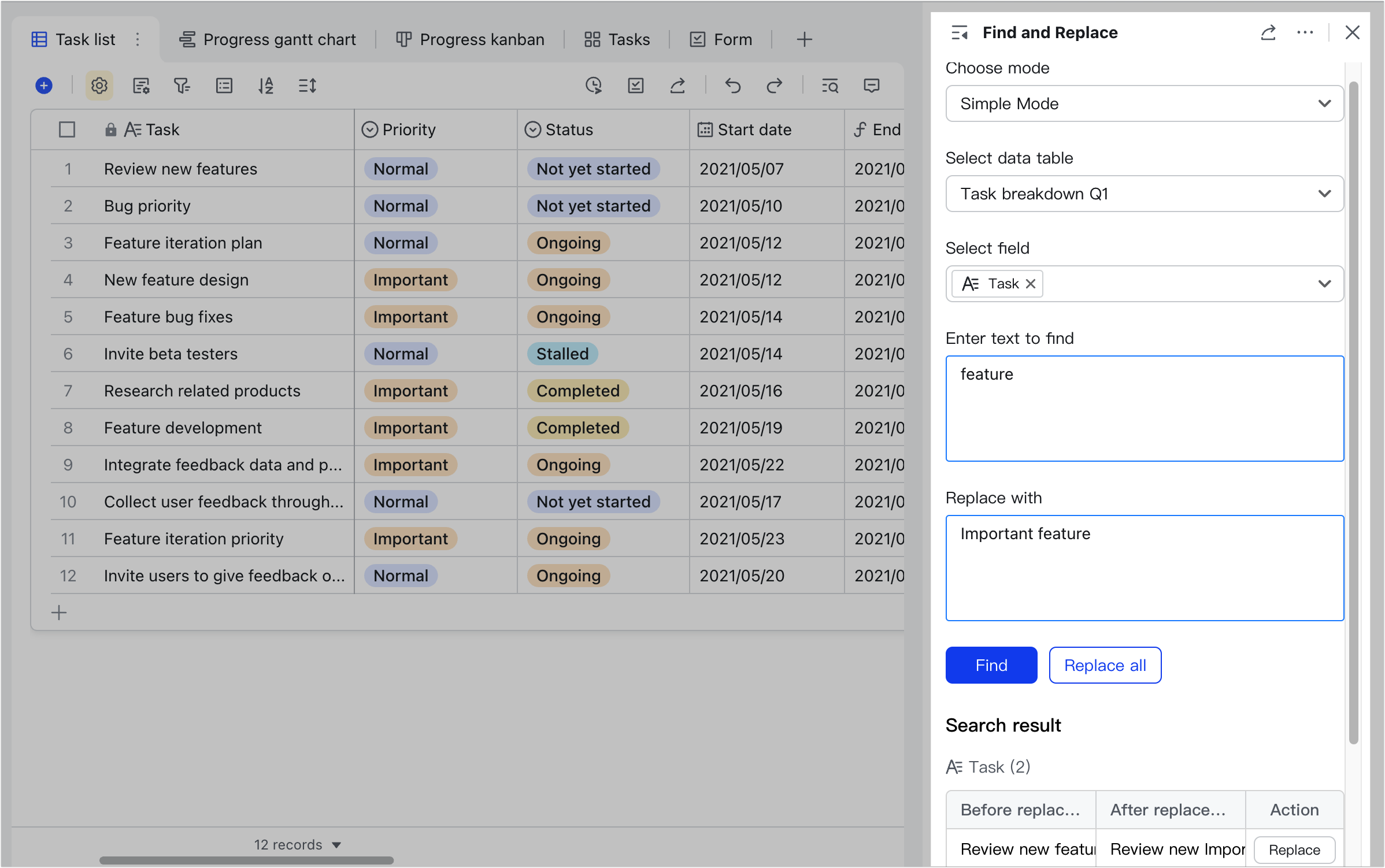Click the Replace all button

(1105, 665)
